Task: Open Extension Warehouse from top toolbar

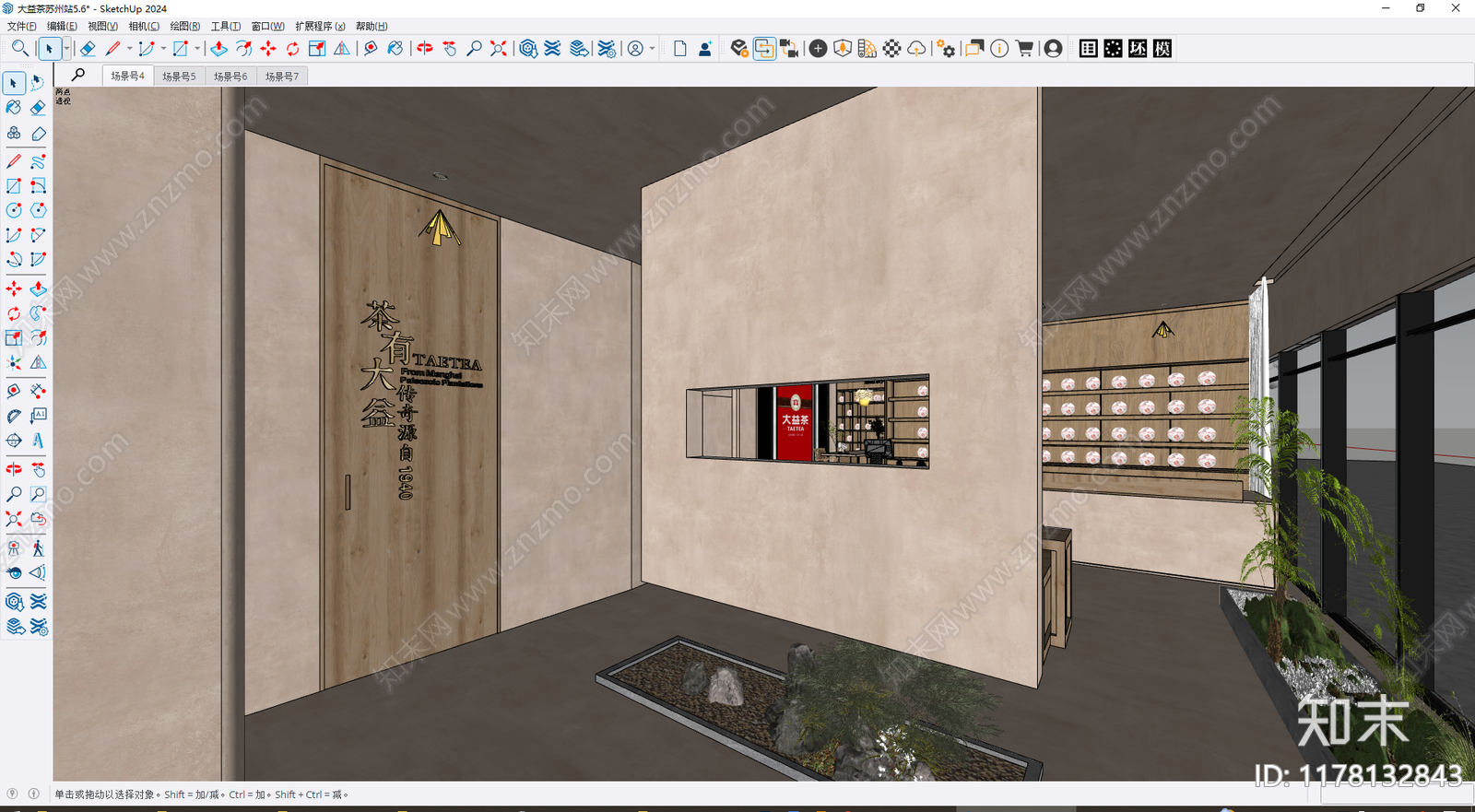Action: point(553,49)
